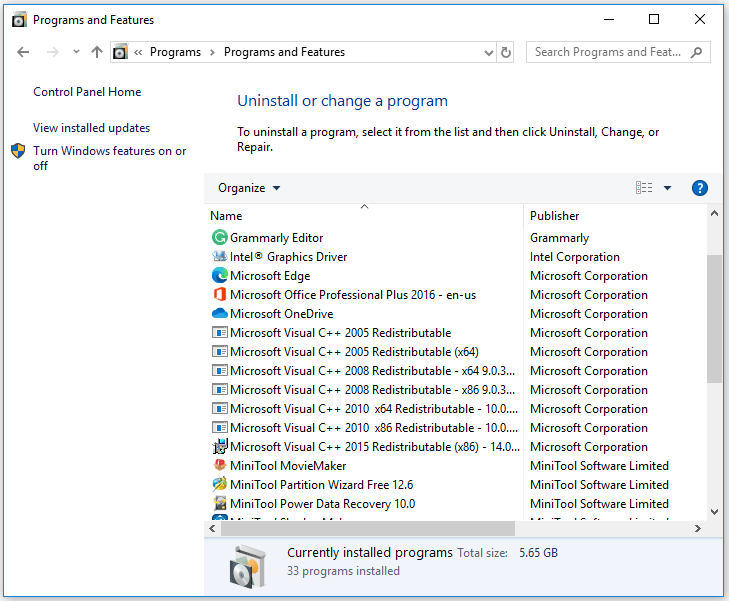Screen dimensions: 729x601
Task: Sort list by the Publisher column header
Action: (x=615, y=216)
